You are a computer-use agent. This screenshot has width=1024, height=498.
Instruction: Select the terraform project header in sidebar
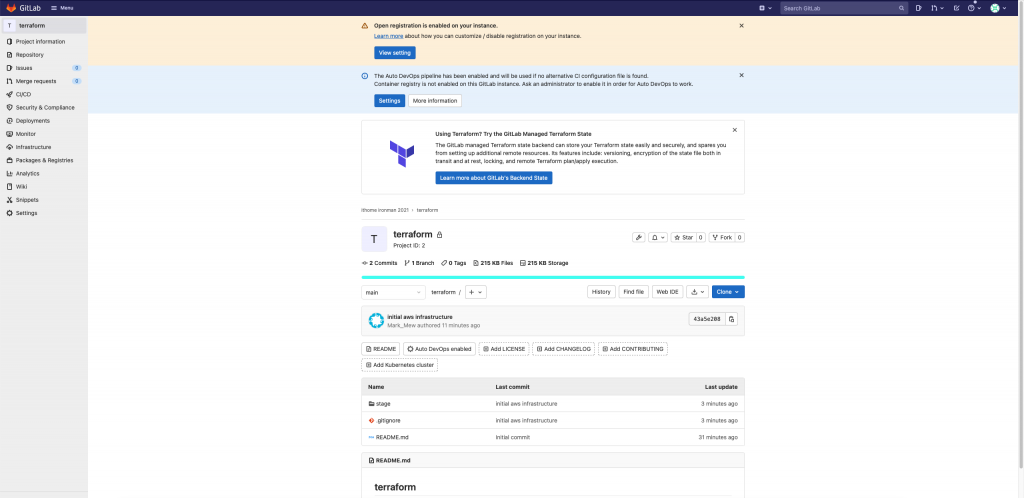(x=43, y=25)
